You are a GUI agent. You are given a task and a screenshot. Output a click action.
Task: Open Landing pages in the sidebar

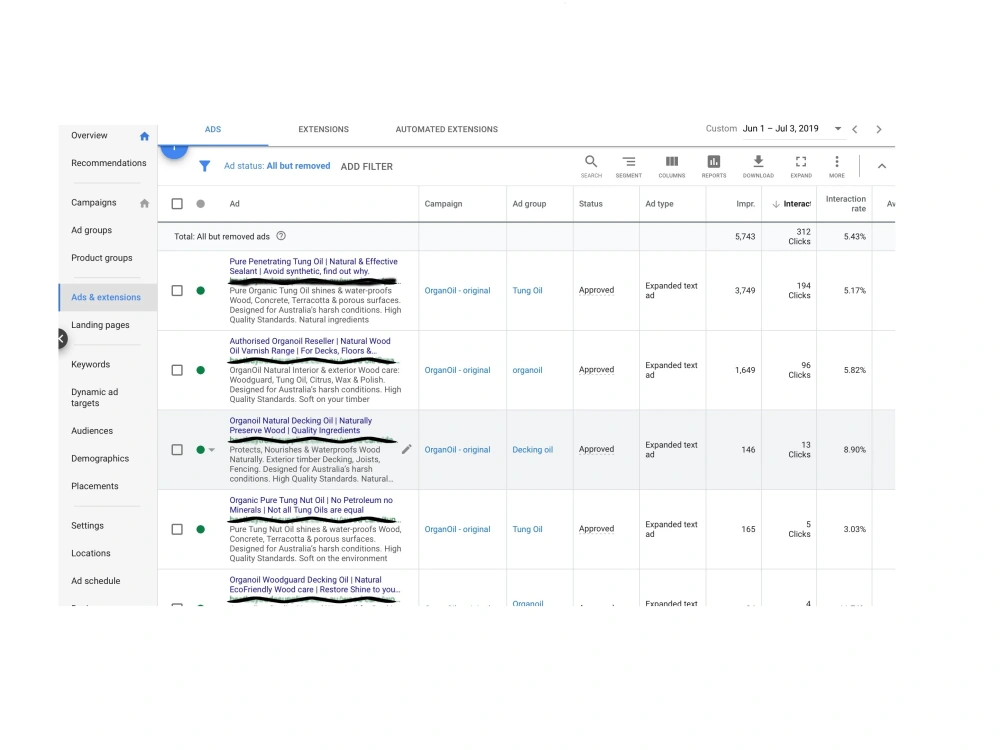(x=100, y=325)
